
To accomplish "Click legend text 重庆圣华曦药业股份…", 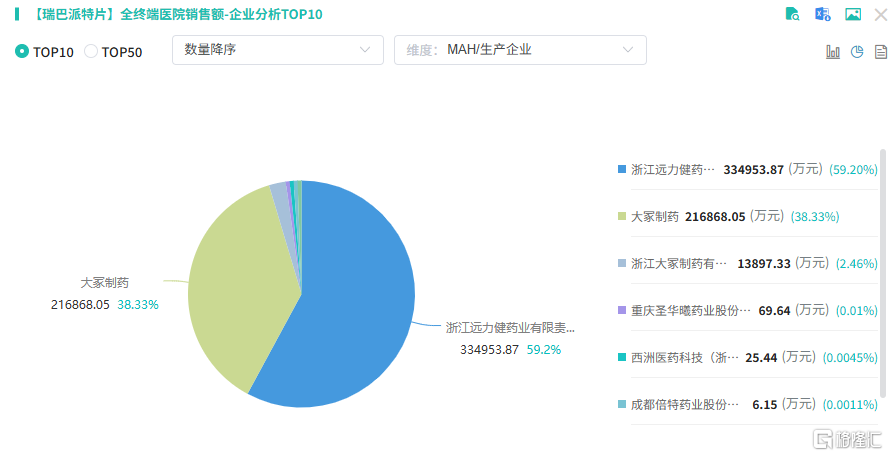I will point(690,310).
